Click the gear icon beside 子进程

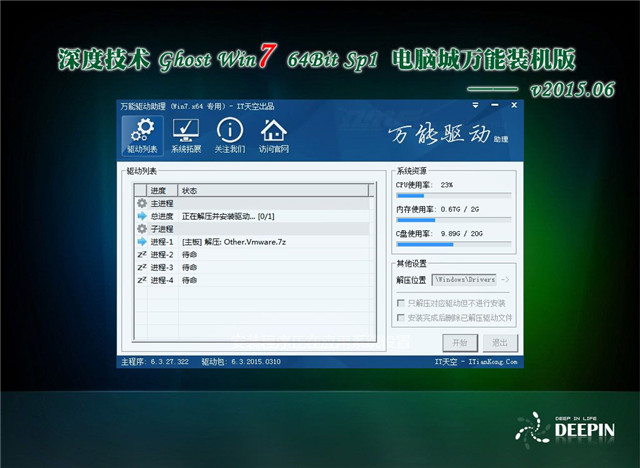[x=142, y=228]
